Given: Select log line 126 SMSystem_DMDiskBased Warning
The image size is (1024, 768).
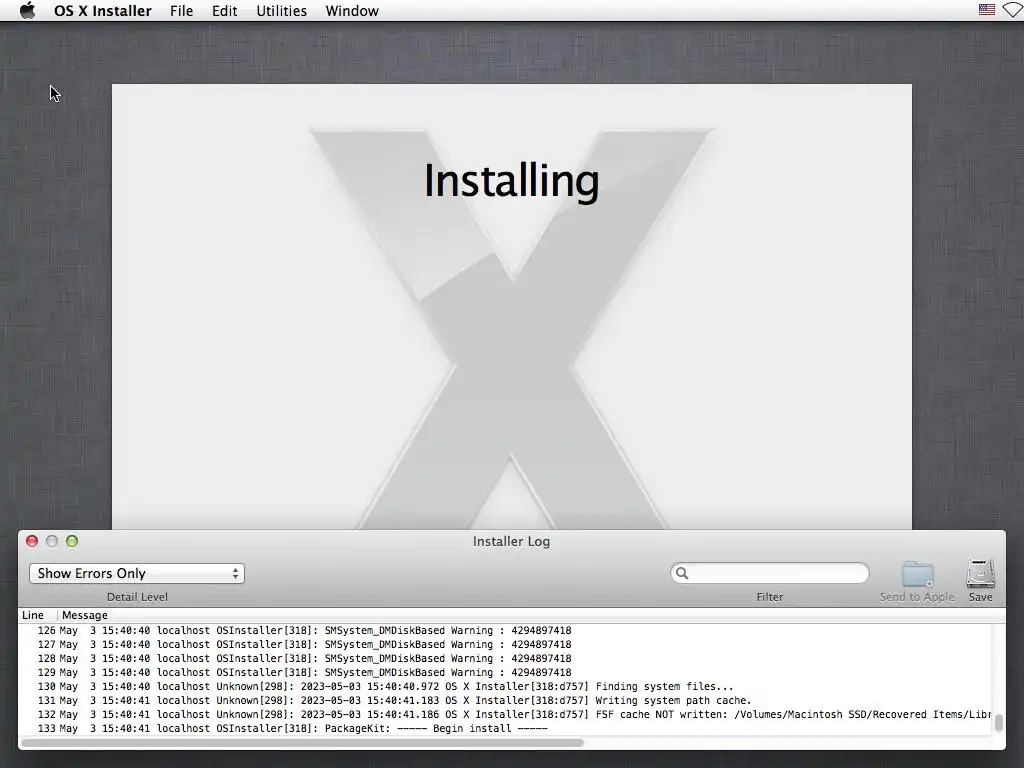Looking at the screenshot, I should coord(506,631).
